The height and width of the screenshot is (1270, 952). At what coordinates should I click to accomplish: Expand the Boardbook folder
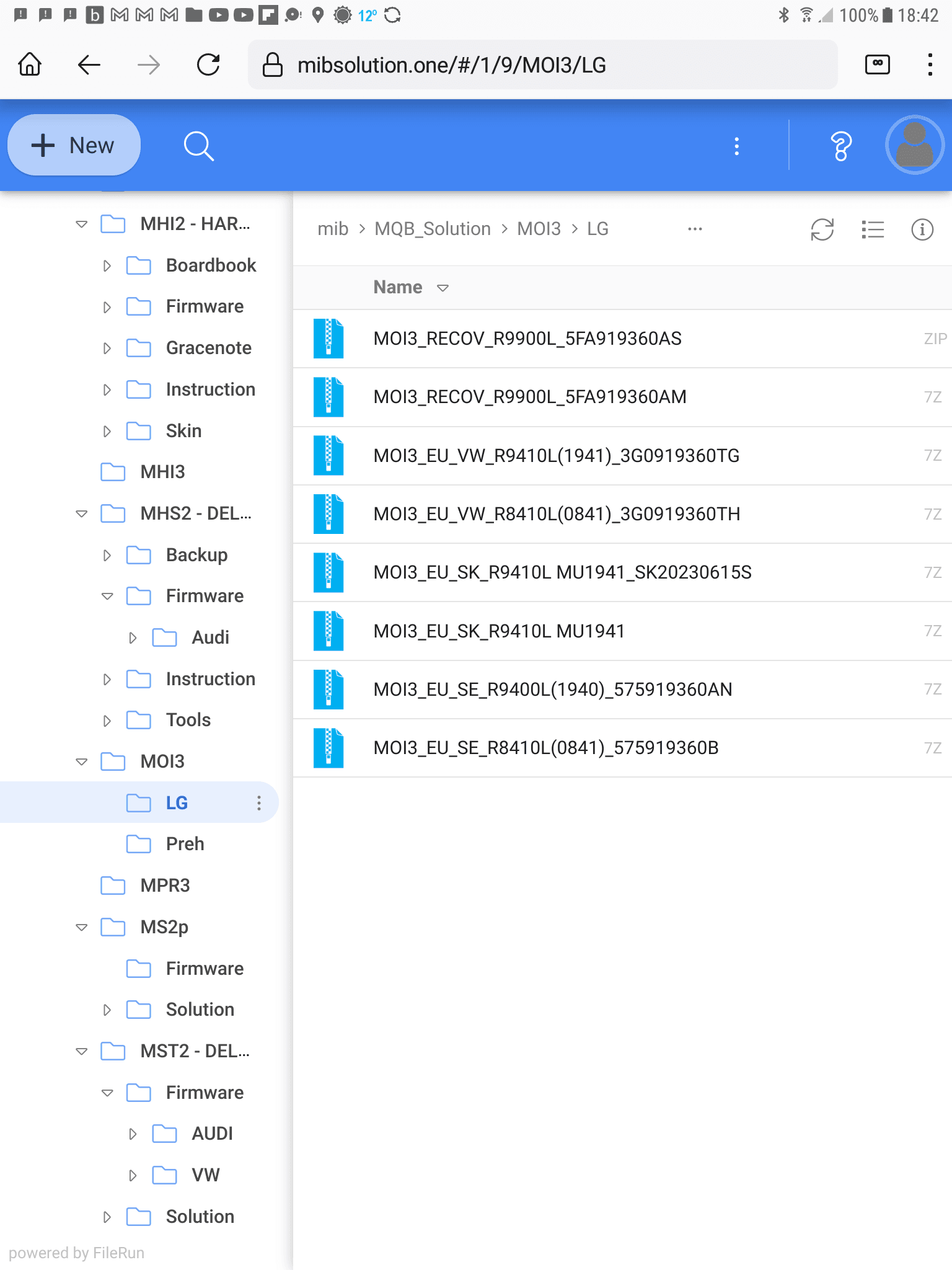coord(107,266)
